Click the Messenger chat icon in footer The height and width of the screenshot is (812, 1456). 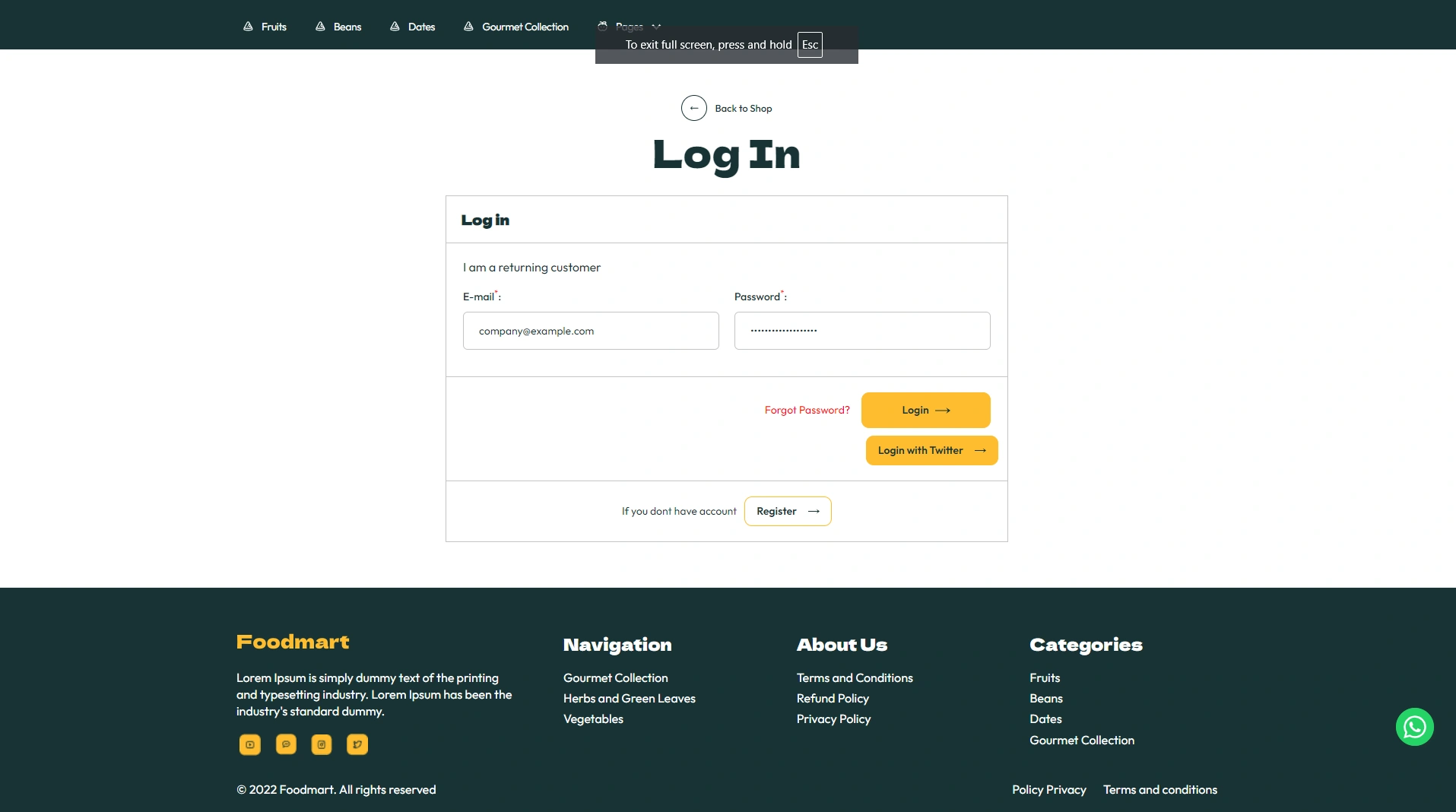tap(286, 744)
